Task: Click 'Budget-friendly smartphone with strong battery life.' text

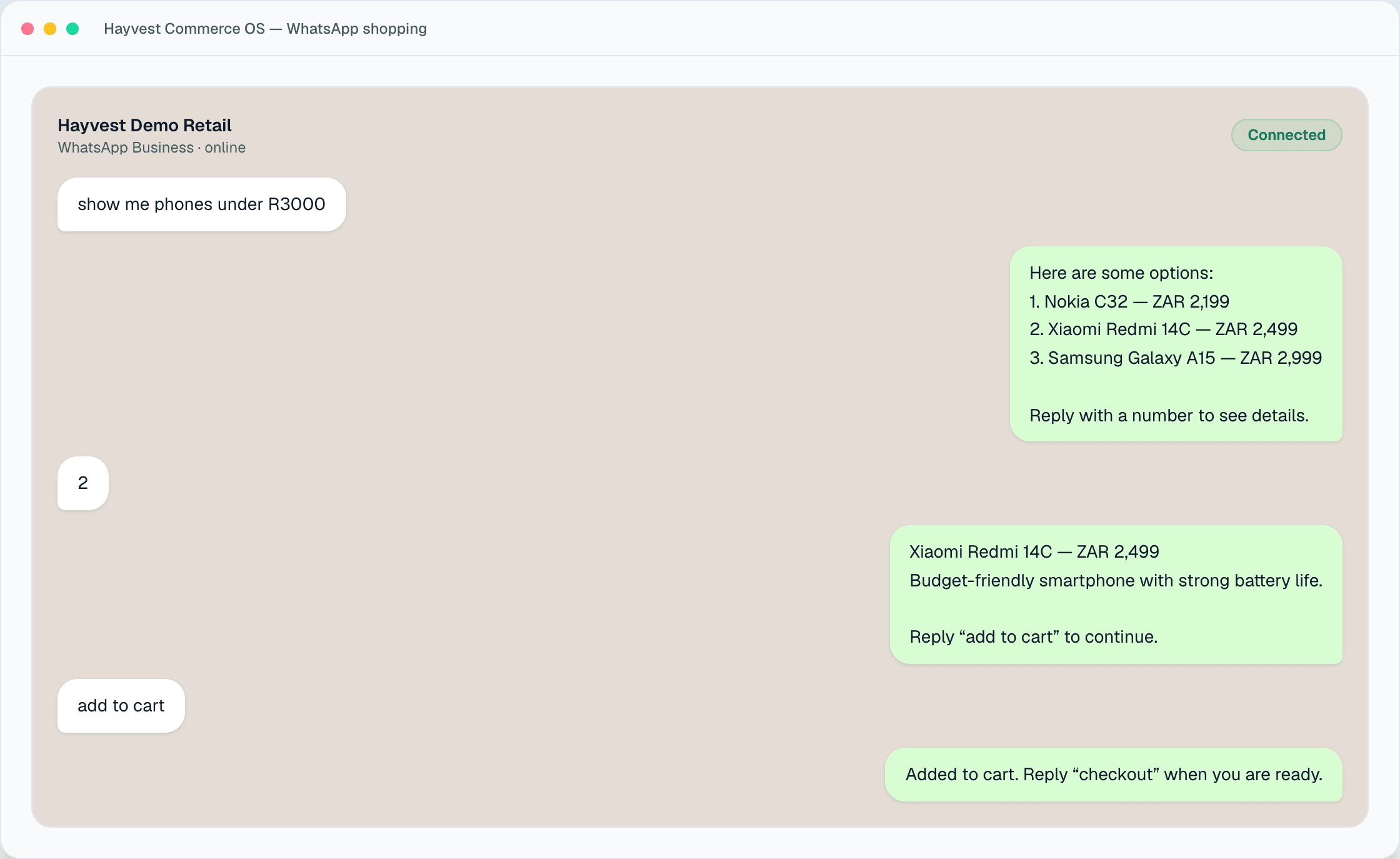Action: 1116,581
